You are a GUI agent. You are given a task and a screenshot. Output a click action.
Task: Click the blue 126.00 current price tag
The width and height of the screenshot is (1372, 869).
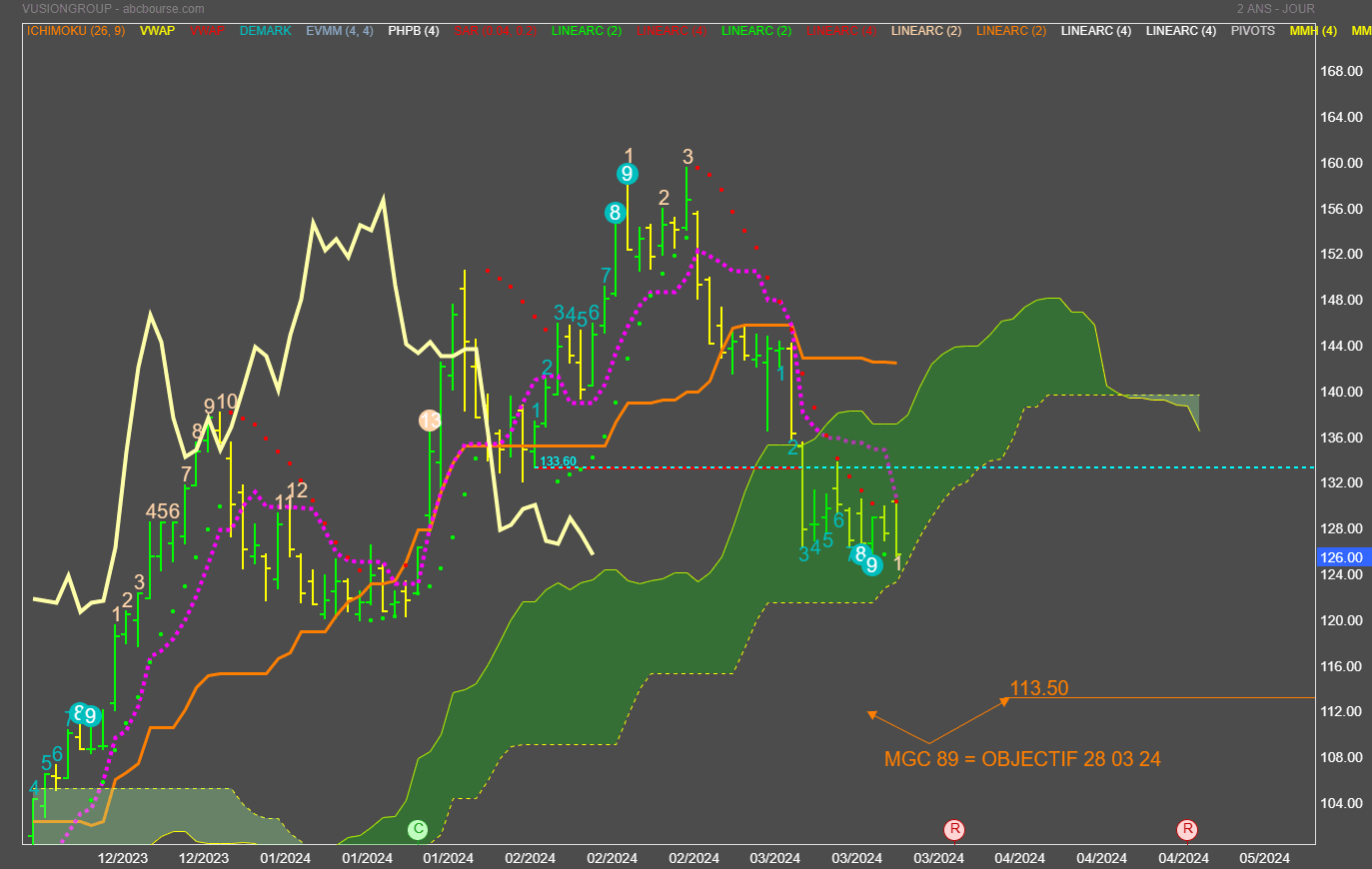(1342, 557)
